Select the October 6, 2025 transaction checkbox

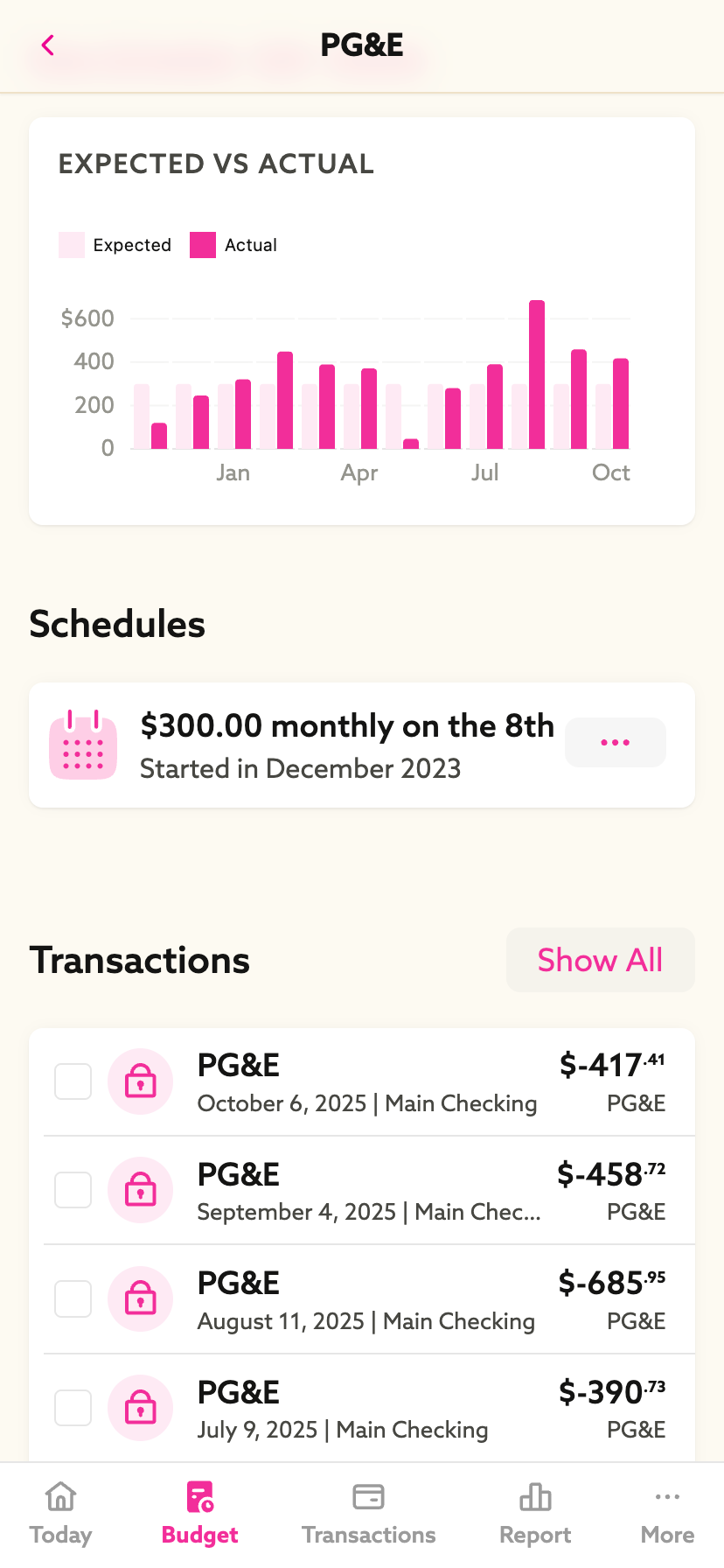coord(73,1081)
